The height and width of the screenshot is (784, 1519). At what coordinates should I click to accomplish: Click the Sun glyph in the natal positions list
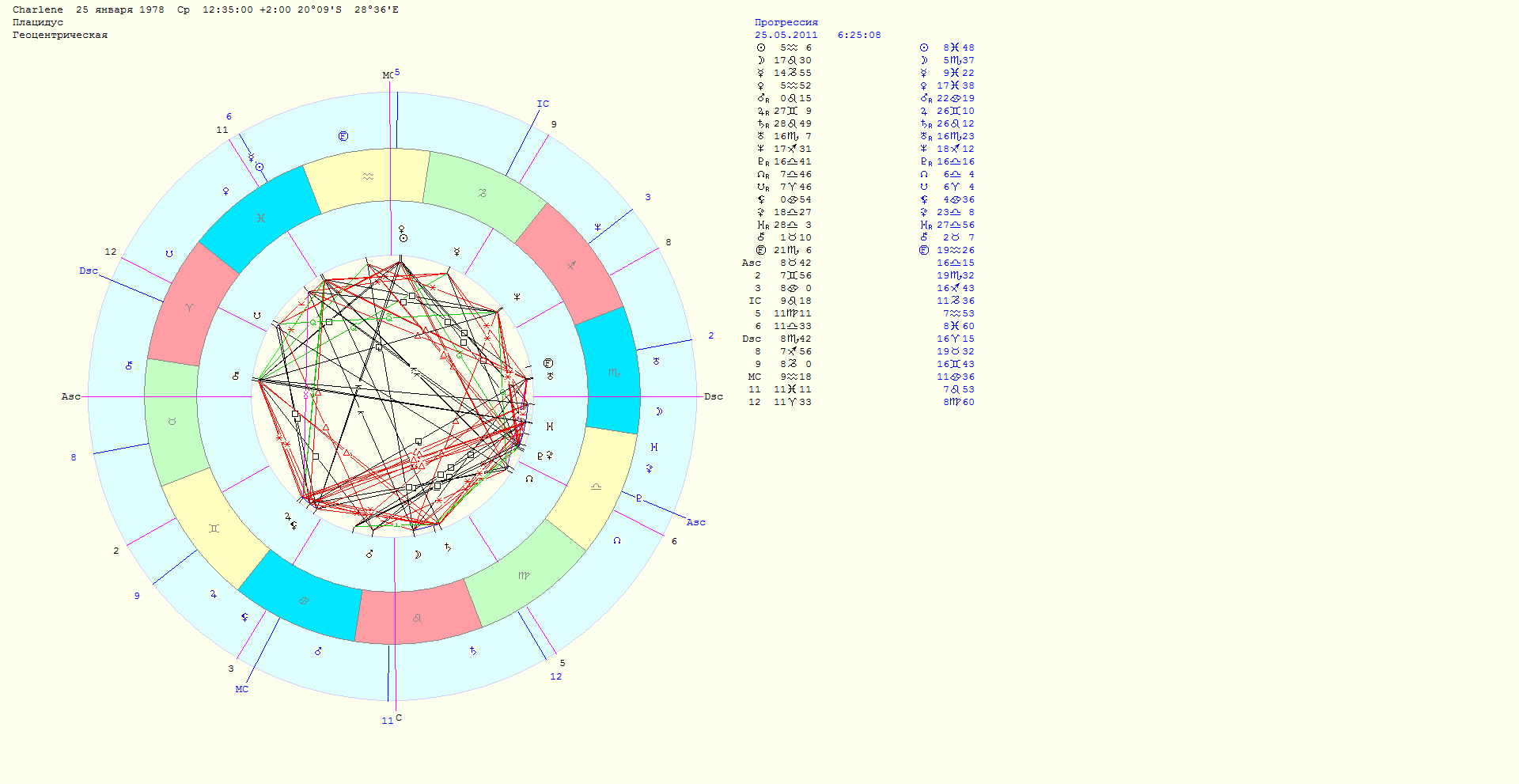(x=761, y=47)
